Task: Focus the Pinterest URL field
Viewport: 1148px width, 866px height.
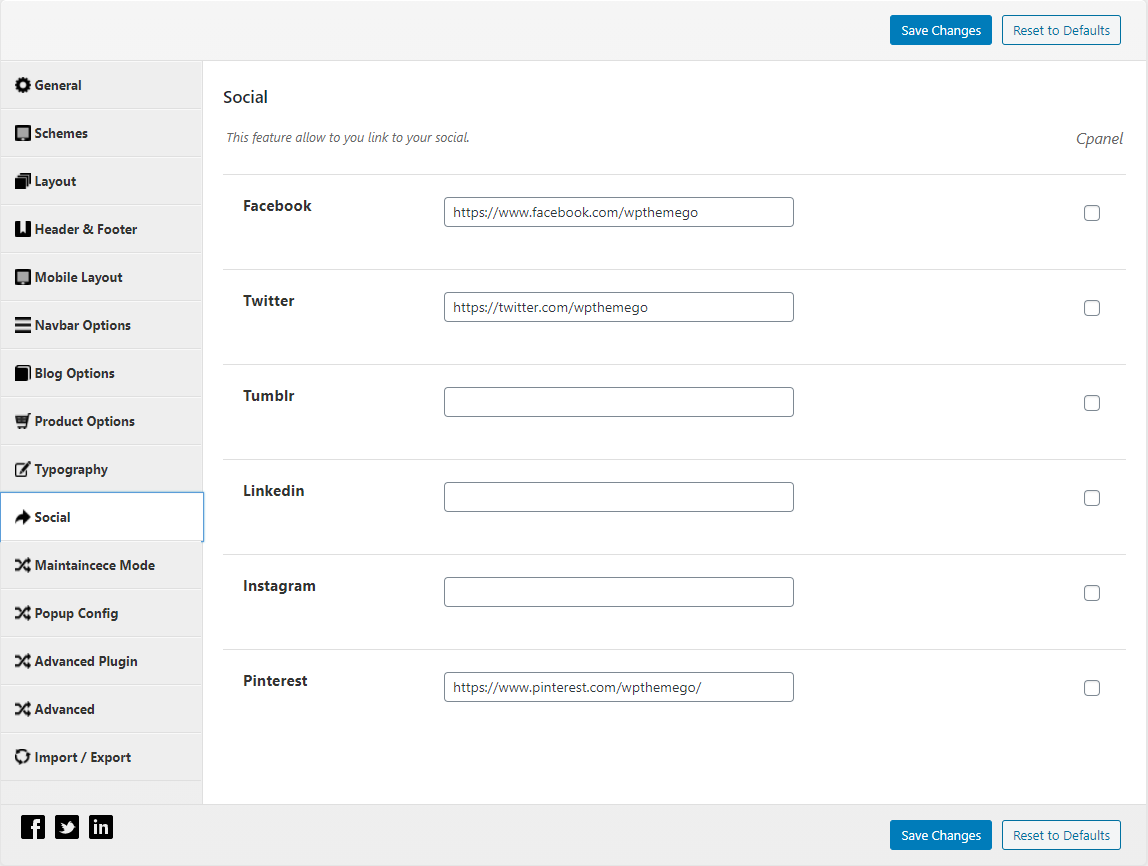Action: (619, 687)
